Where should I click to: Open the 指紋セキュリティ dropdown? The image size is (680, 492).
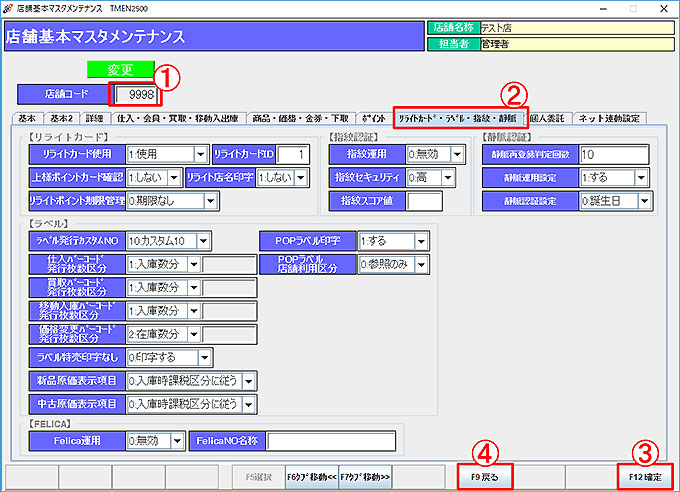tap(457, 177)
